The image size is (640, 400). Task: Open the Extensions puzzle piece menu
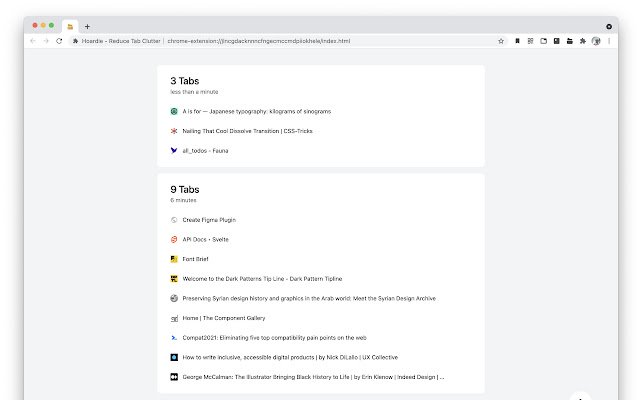click(582, 41)
